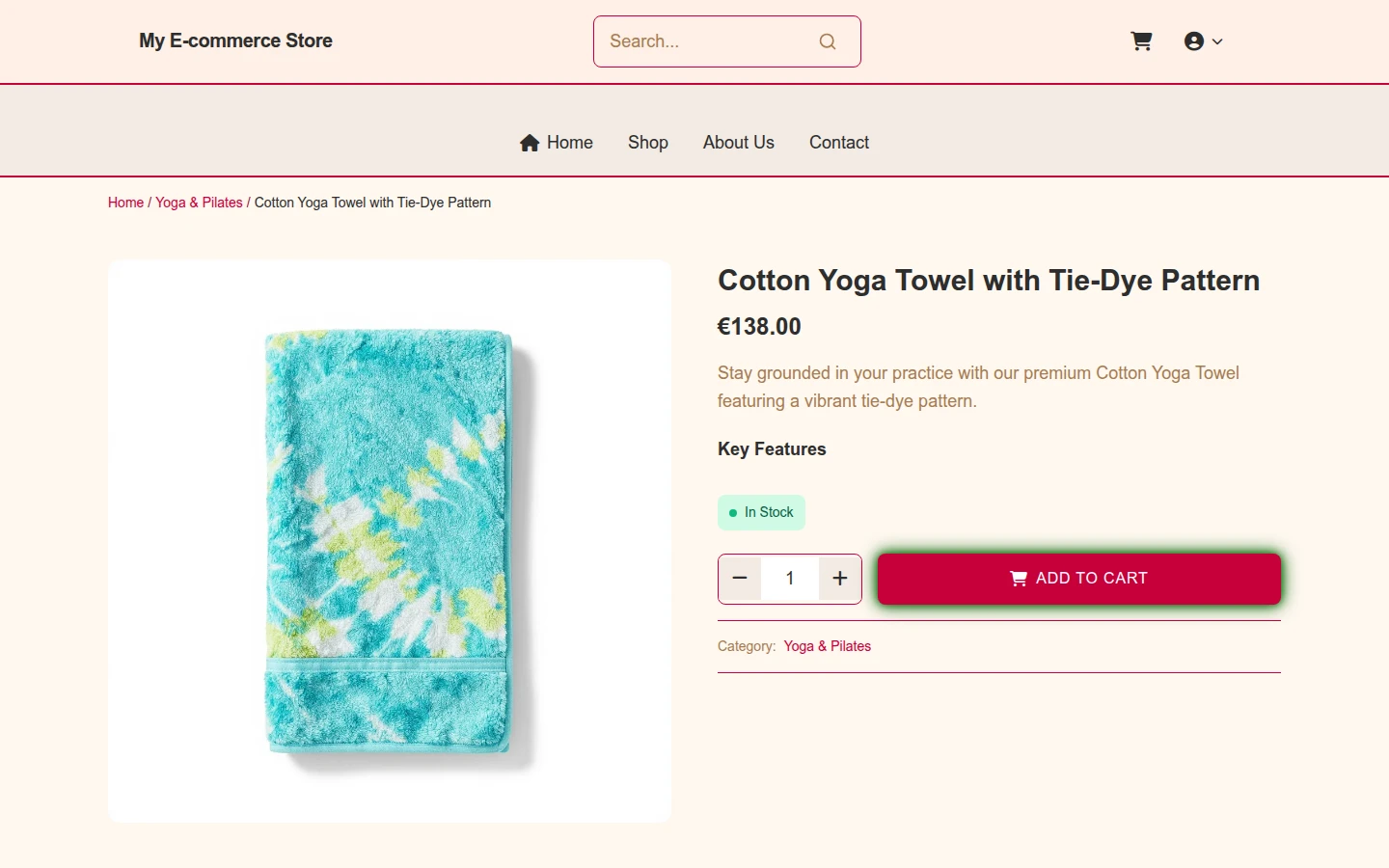Click the minus icon to decrease quantity

(740, 579)
